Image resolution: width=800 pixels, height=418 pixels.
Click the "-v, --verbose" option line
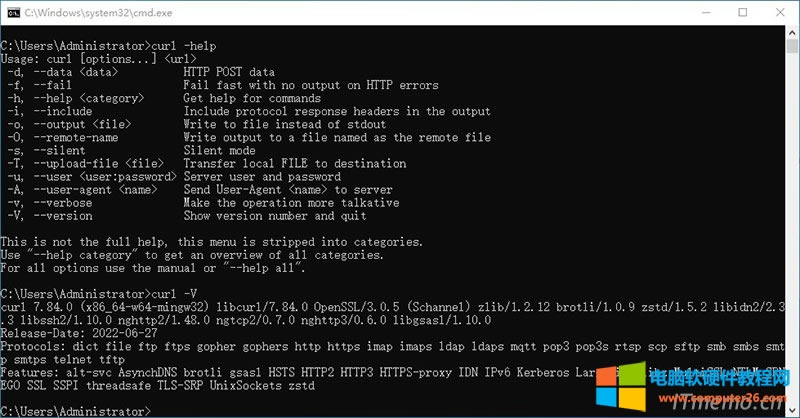click(x=47, y=203)
